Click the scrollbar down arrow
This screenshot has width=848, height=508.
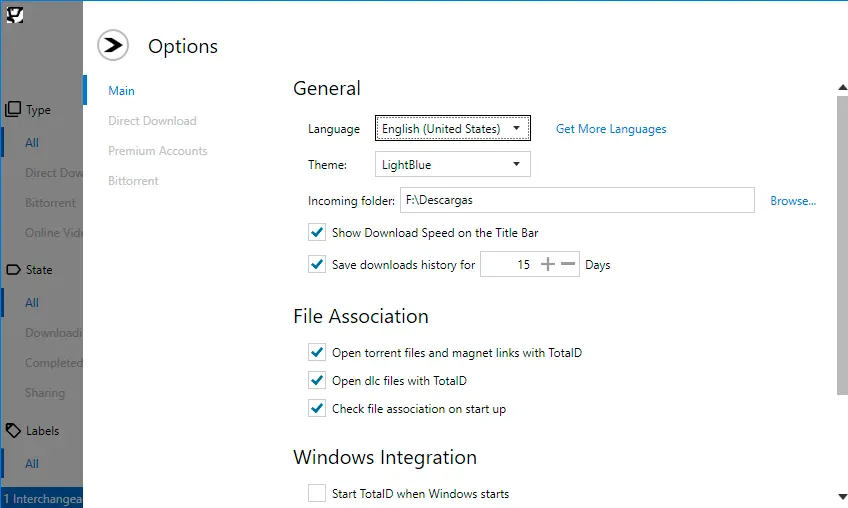point(842,496)
